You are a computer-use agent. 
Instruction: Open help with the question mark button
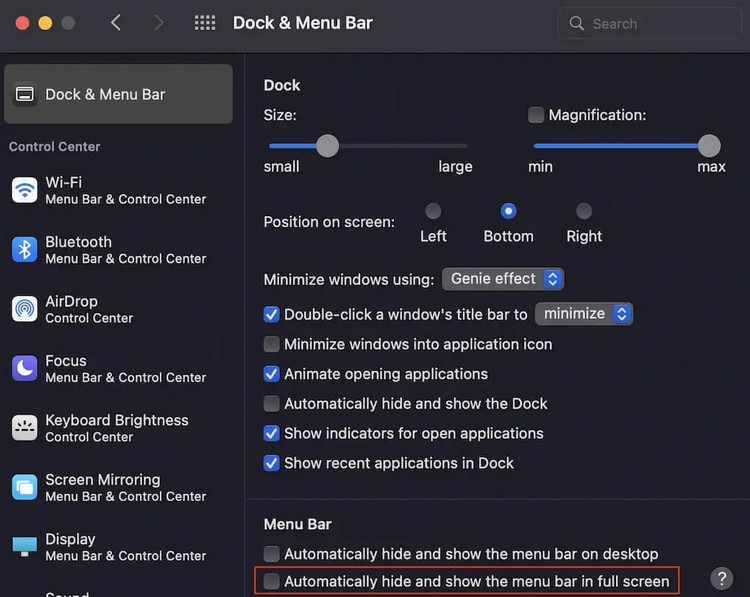click(x=722, y=578)
